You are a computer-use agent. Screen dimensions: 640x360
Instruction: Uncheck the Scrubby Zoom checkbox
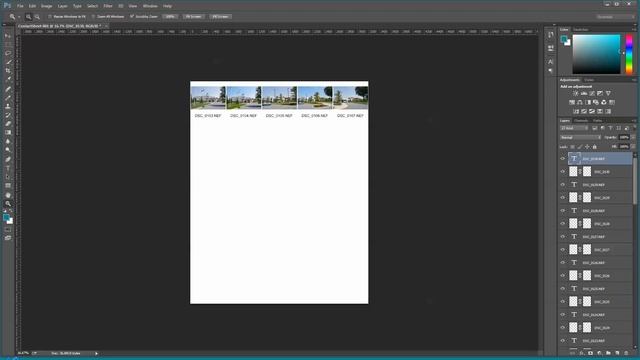[132, 17]
